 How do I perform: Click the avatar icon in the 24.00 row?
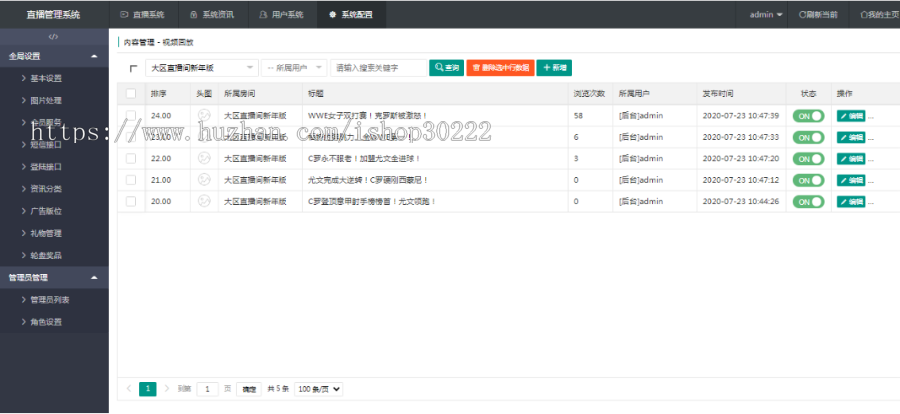click(204, 116)
